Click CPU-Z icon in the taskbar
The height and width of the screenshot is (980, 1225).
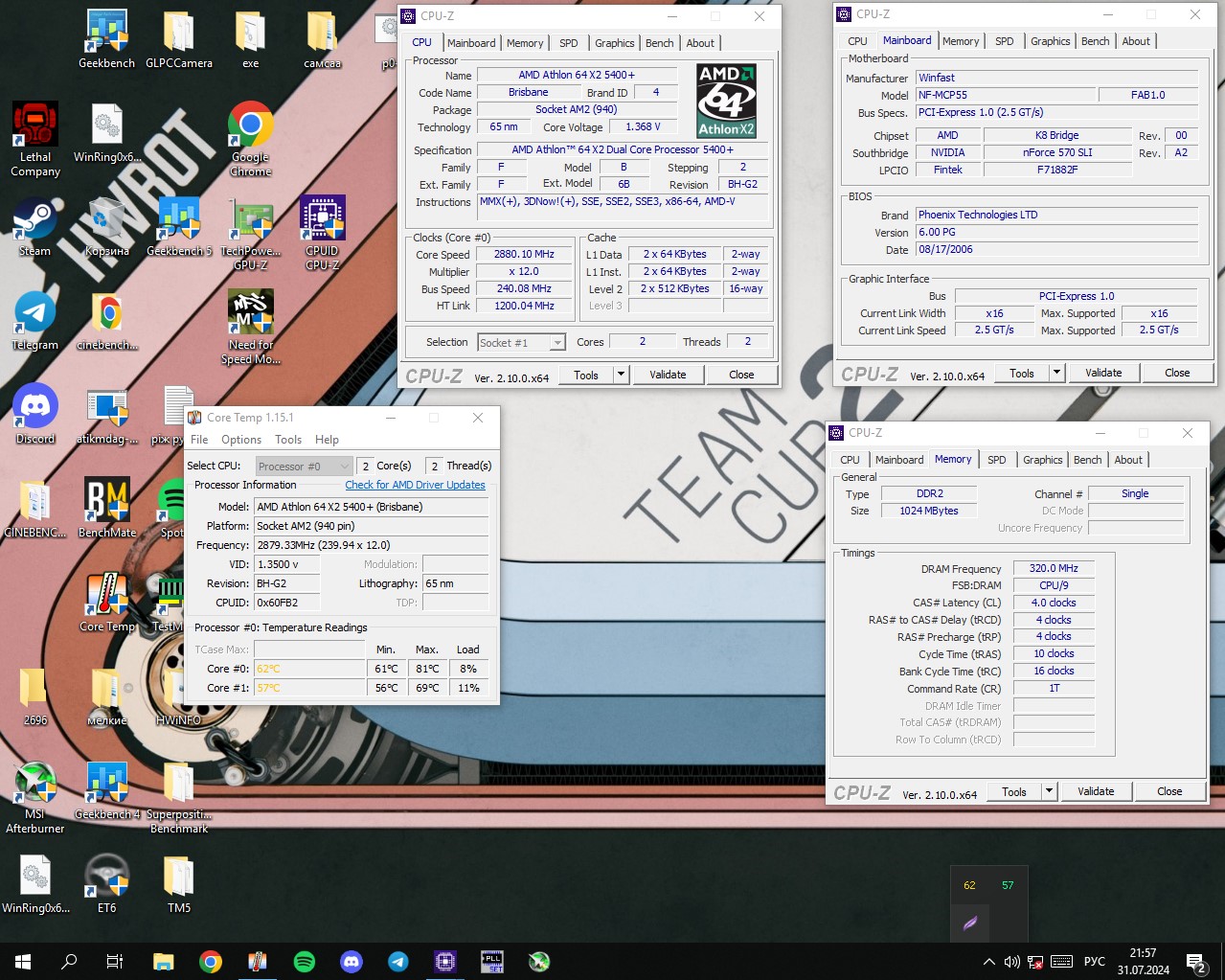(x=445, y=961)
